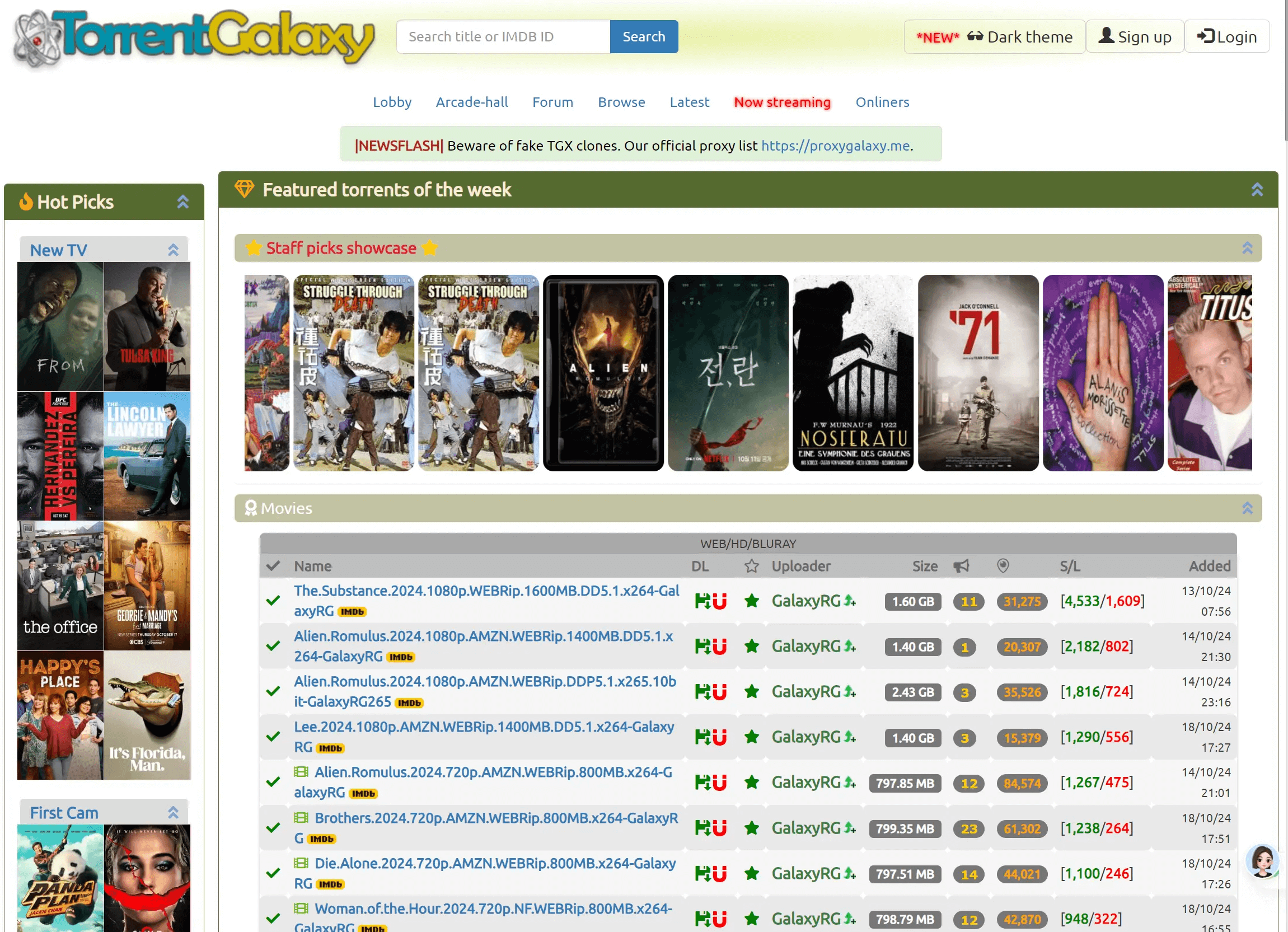The image size is (1288, 932).
Task: Open the IMDb badge for Brothers.2024
Action: coord(321,839)
